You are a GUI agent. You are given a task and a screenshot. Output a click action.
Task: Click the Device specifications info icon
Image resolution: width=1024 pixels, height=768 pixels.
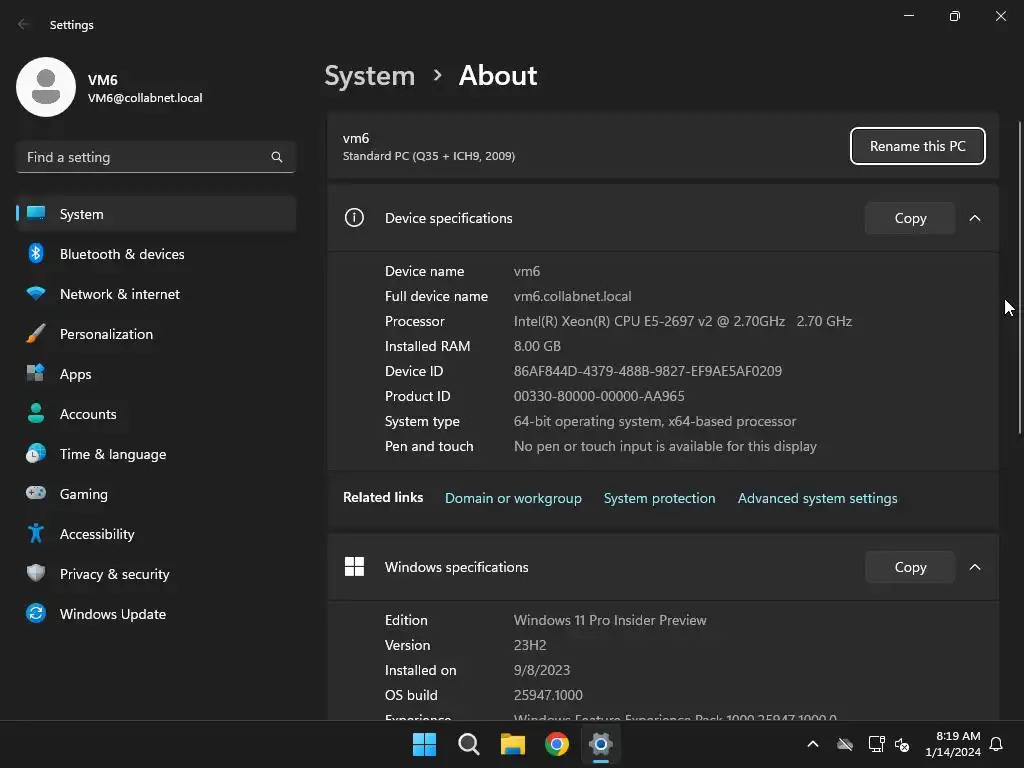[354, 217]
